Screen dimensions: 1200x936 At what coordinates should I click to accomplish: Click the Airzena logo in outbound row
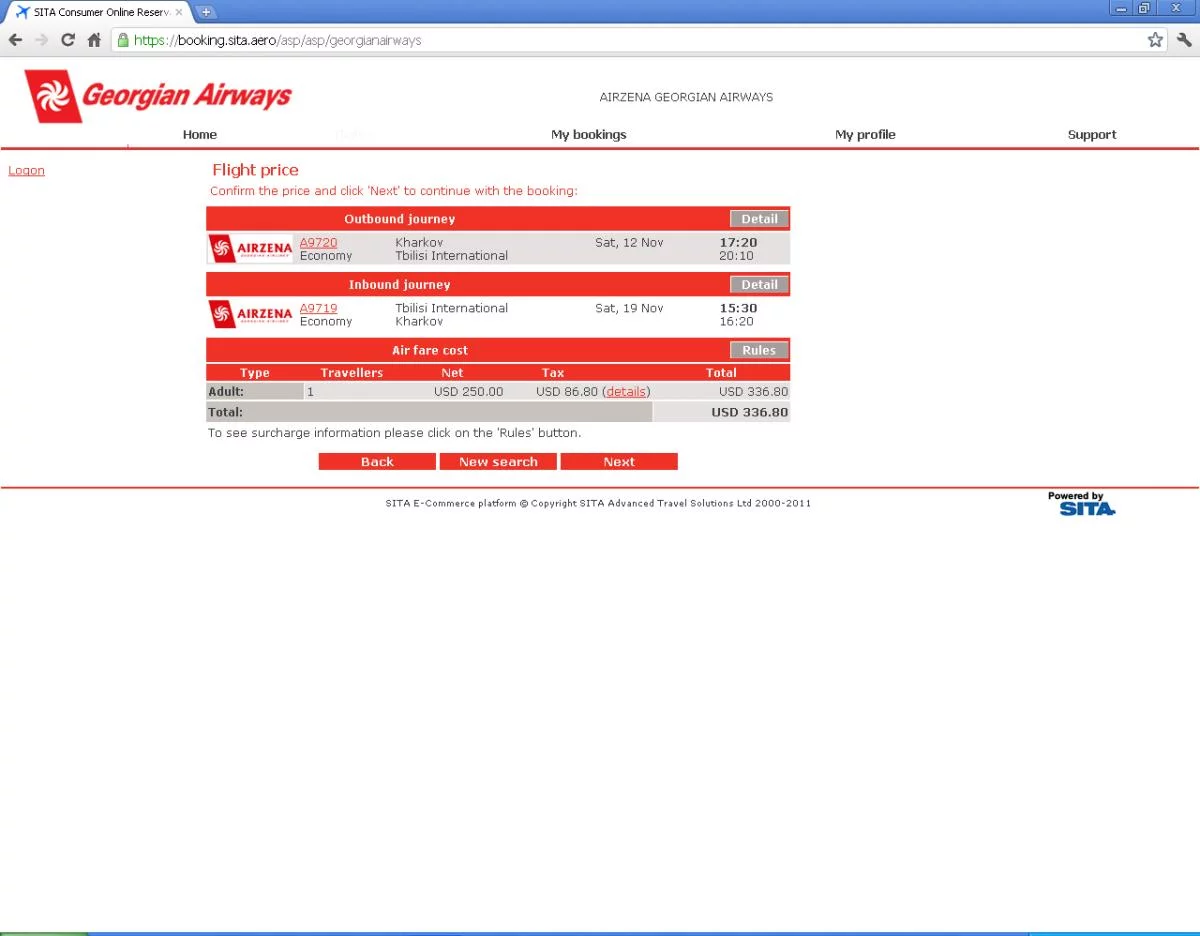click(x=251, y=248)
